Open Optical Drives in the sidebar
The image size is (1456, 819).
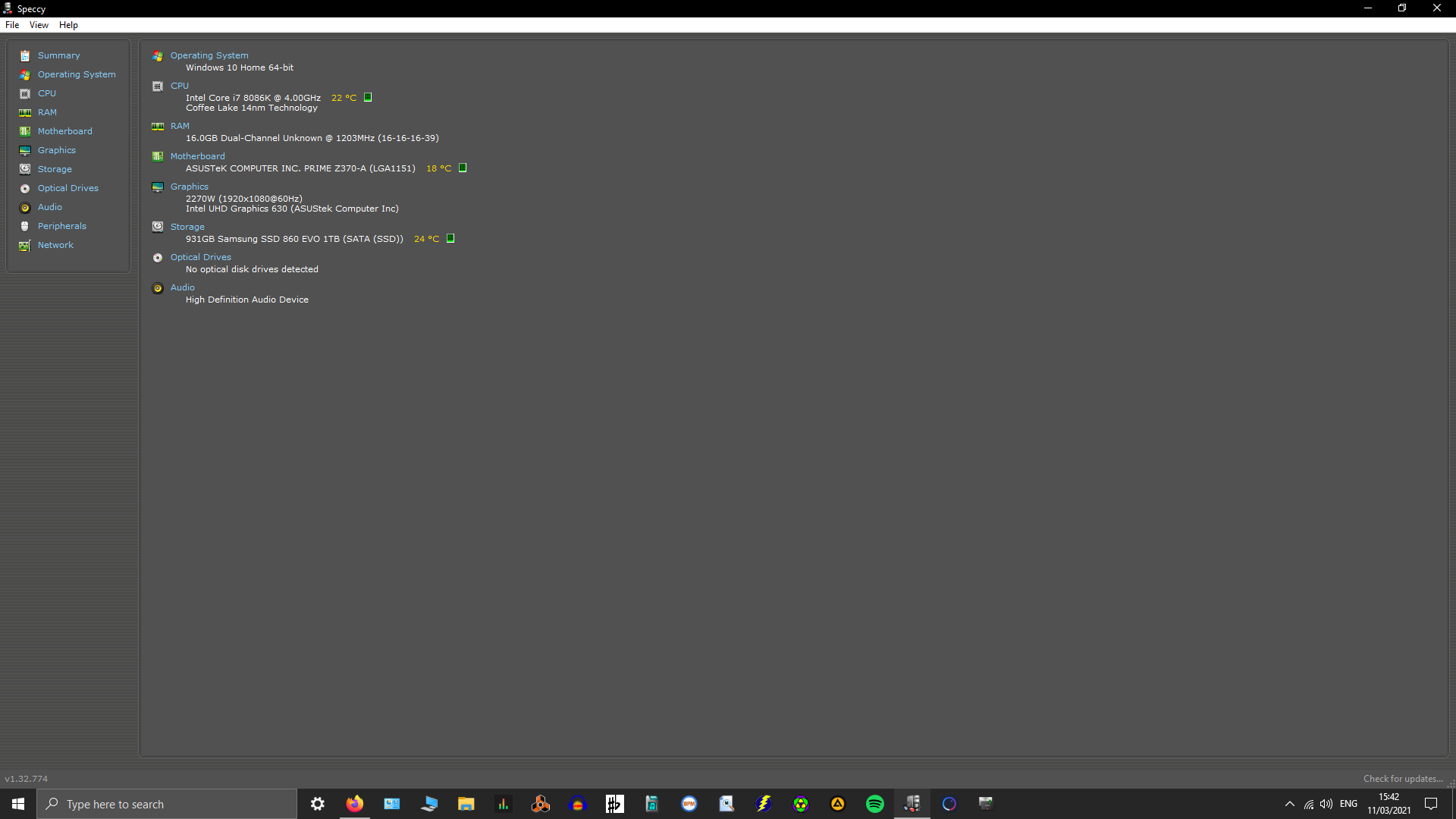(68, 188)
